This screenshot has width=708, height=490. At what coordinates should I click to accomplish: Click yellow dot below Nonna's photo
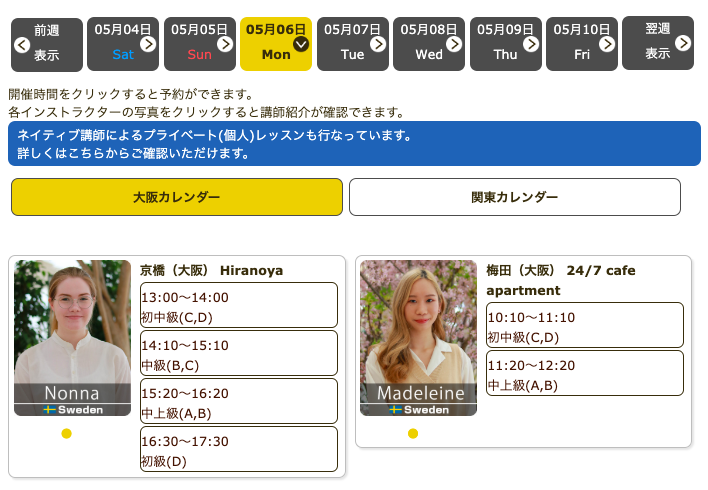point(67,433)
